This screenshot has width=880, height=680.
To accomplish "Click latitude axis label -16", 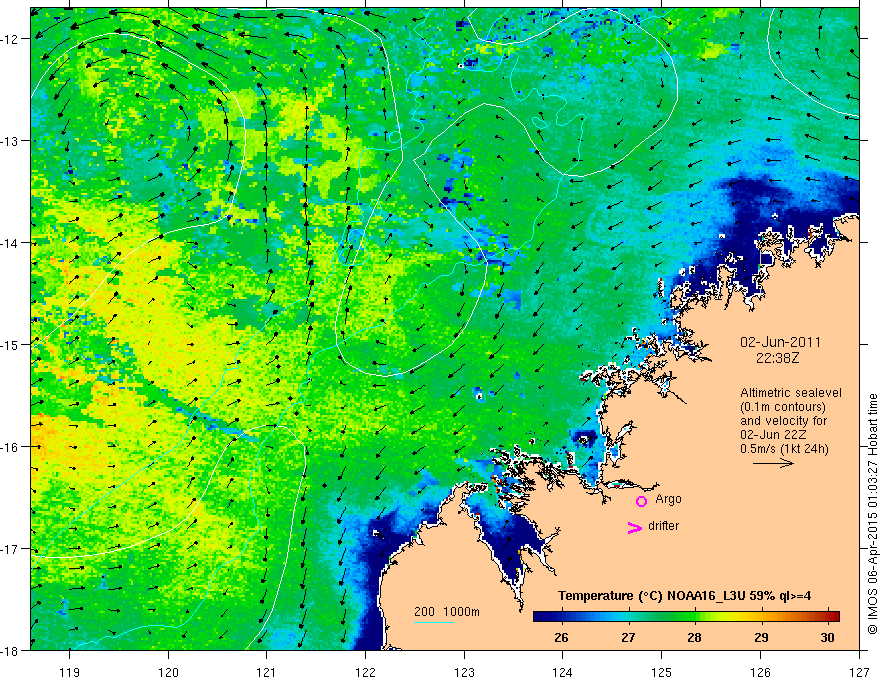I will 10,447.
